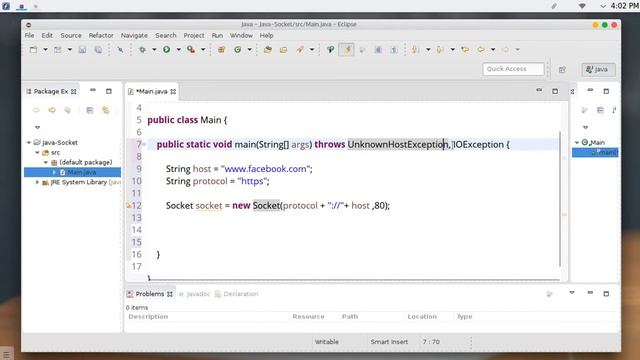
Task: Click the Back navigation arrow icon
Action: tap(481, 49)
